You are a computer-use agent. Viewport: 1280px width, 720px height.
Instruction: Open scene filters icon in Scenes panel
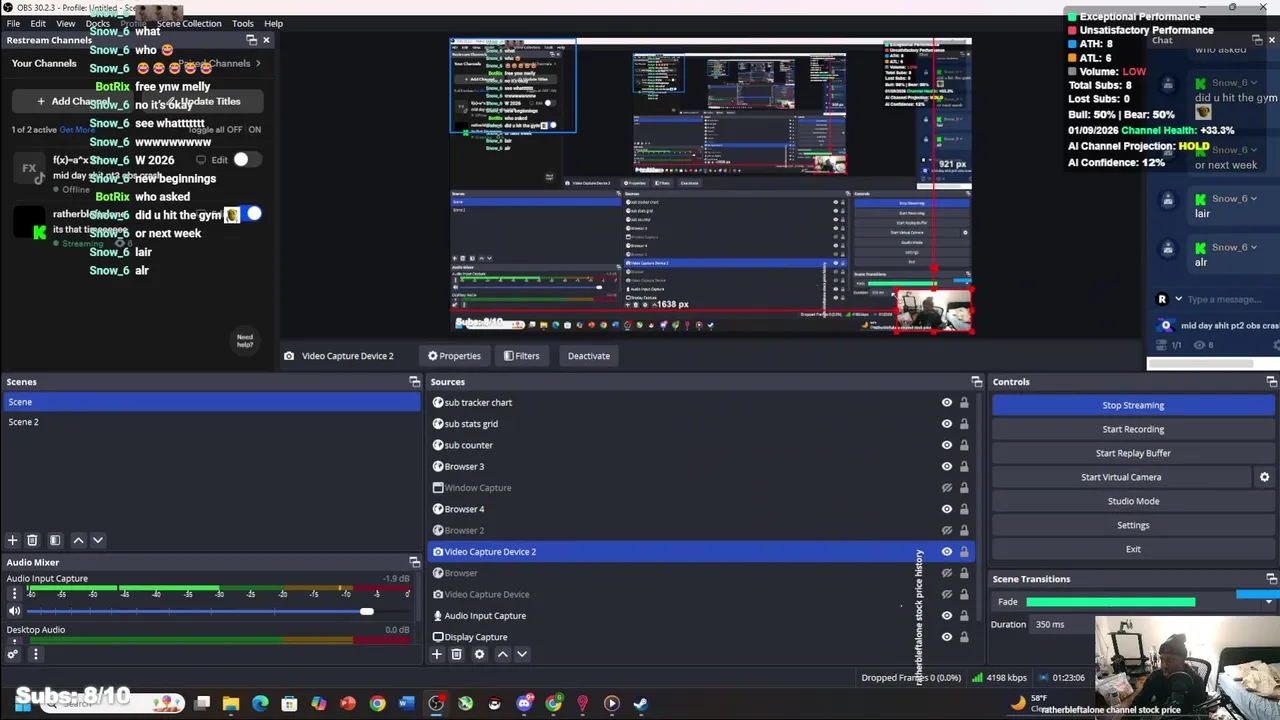(x=55, y=540)
